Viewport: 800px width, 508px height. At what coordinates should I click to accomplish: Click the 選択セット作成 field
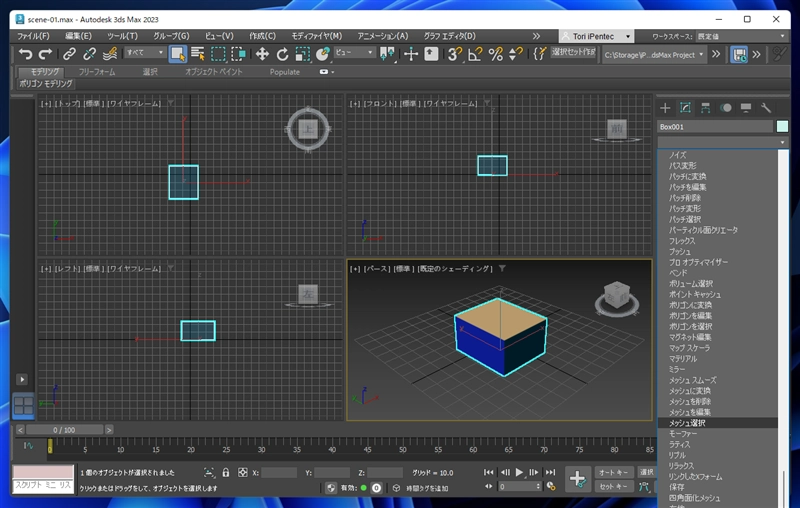coord(573,52)
